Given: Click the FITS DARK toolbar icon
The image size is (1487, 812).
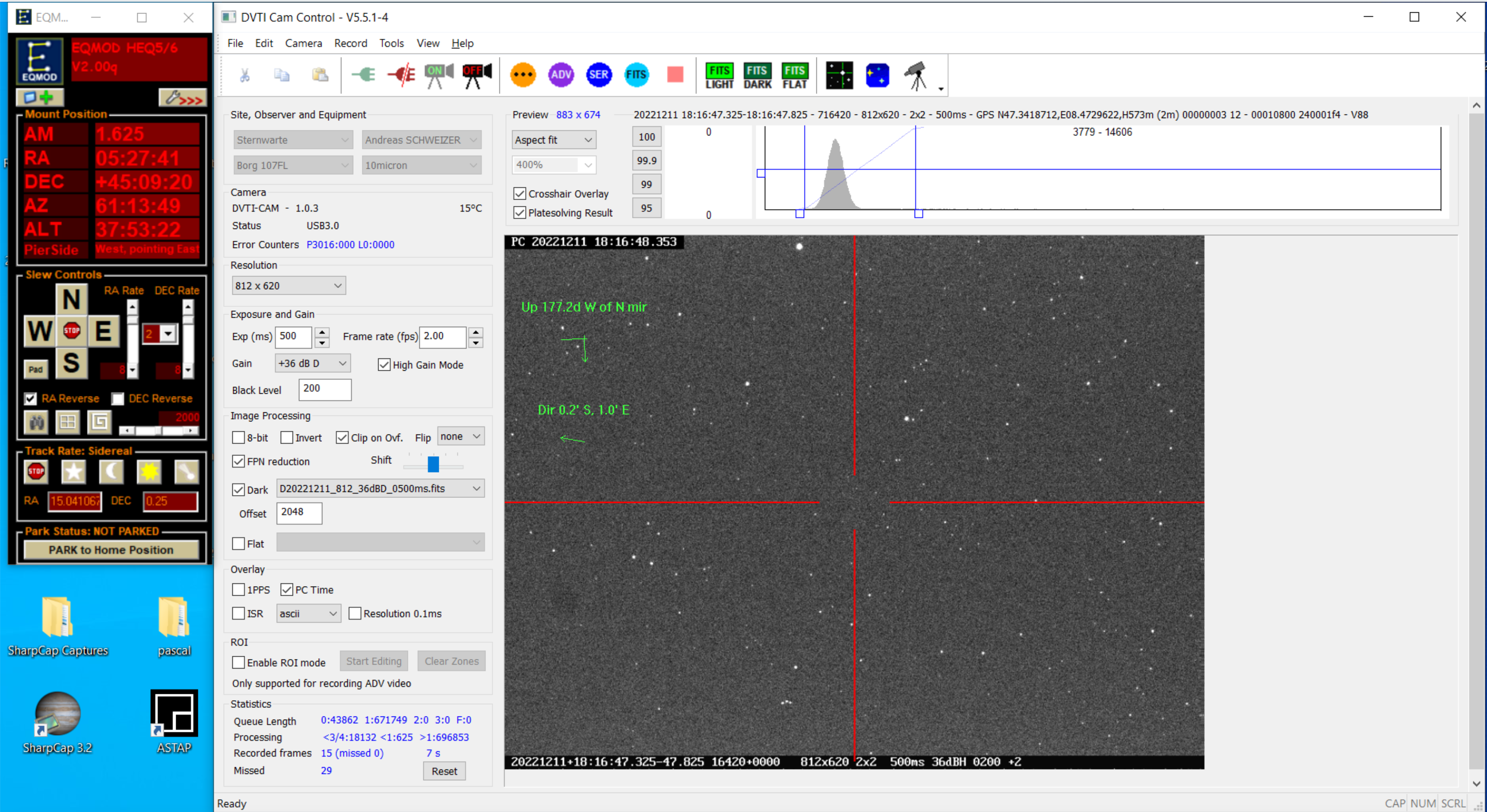Looking at the screenshot, I should pyautogui.click(x=757, y=76).
